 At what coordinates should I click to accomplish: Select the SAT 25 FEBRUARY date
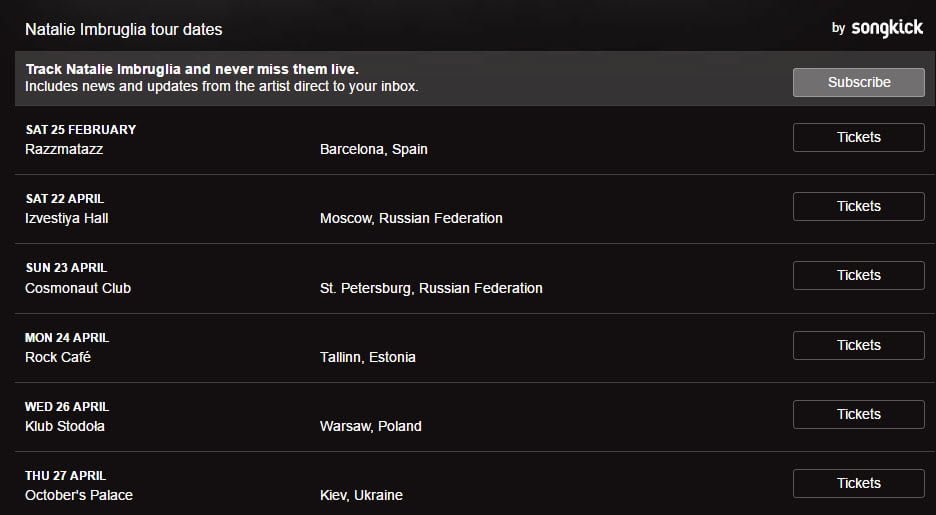click(81, 129)
